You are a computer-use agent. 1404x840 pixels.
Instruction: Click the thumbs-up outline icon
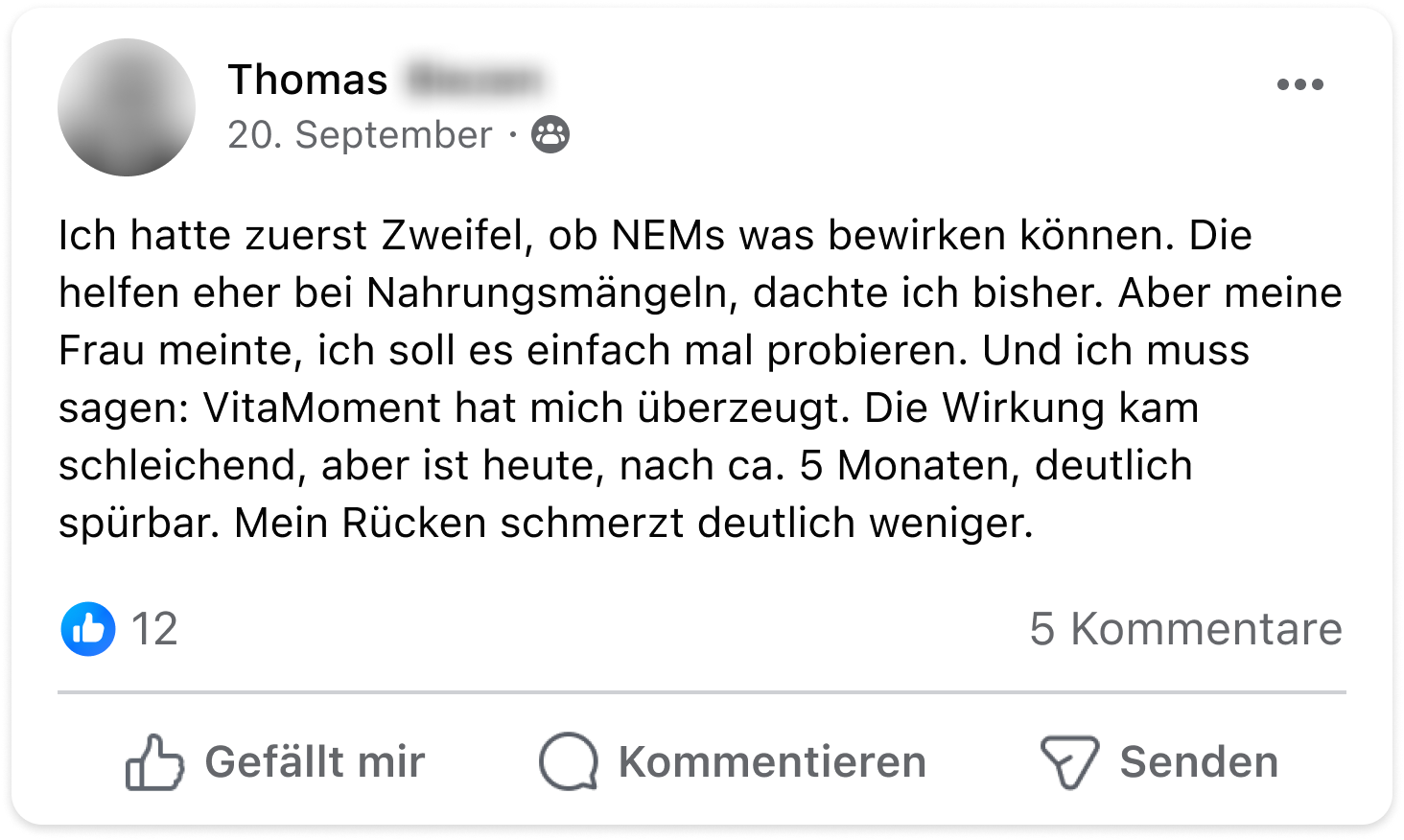(x=153, y=762)
